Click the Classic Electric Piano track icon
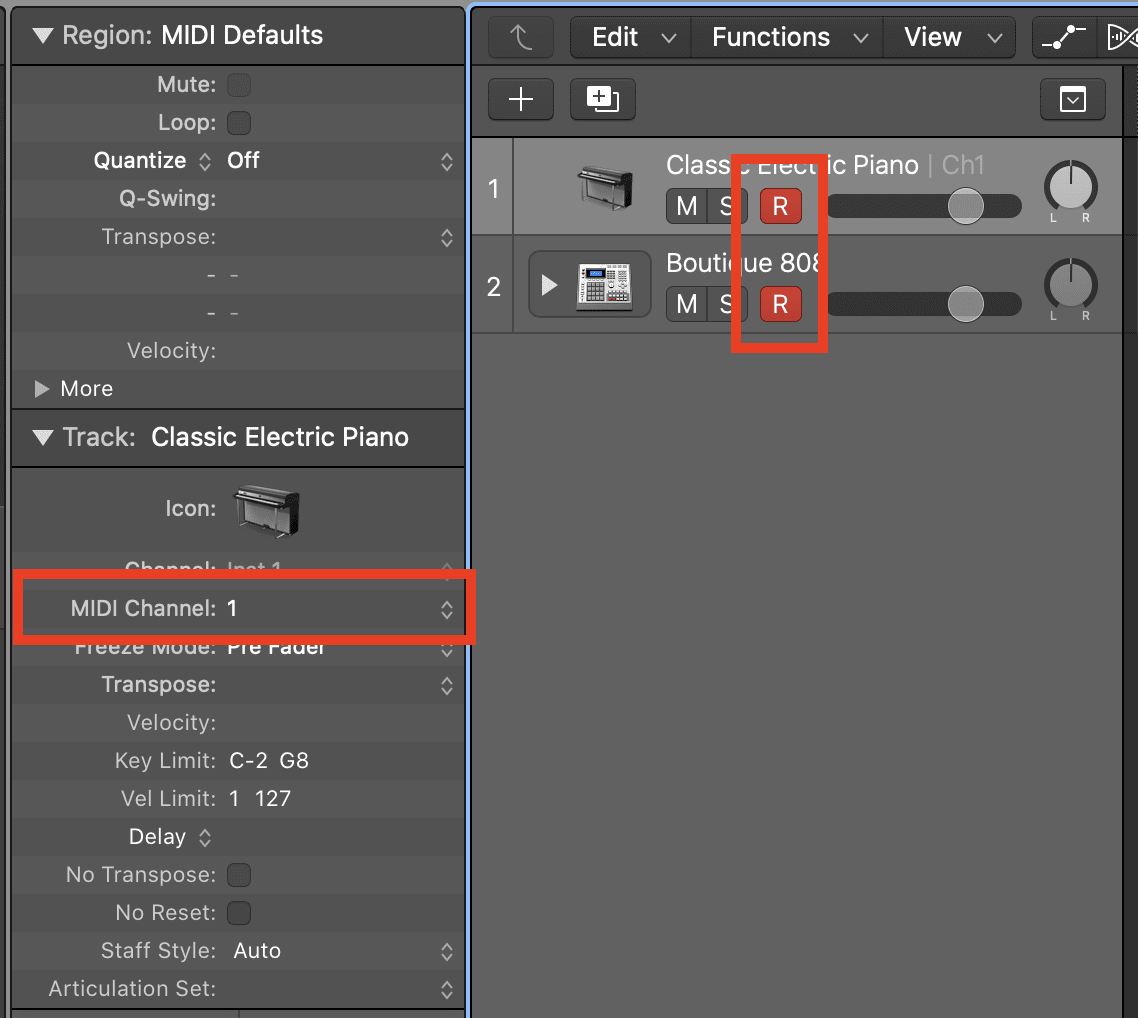Screen dimensions: 1138x1018 (x=606, y=187)
